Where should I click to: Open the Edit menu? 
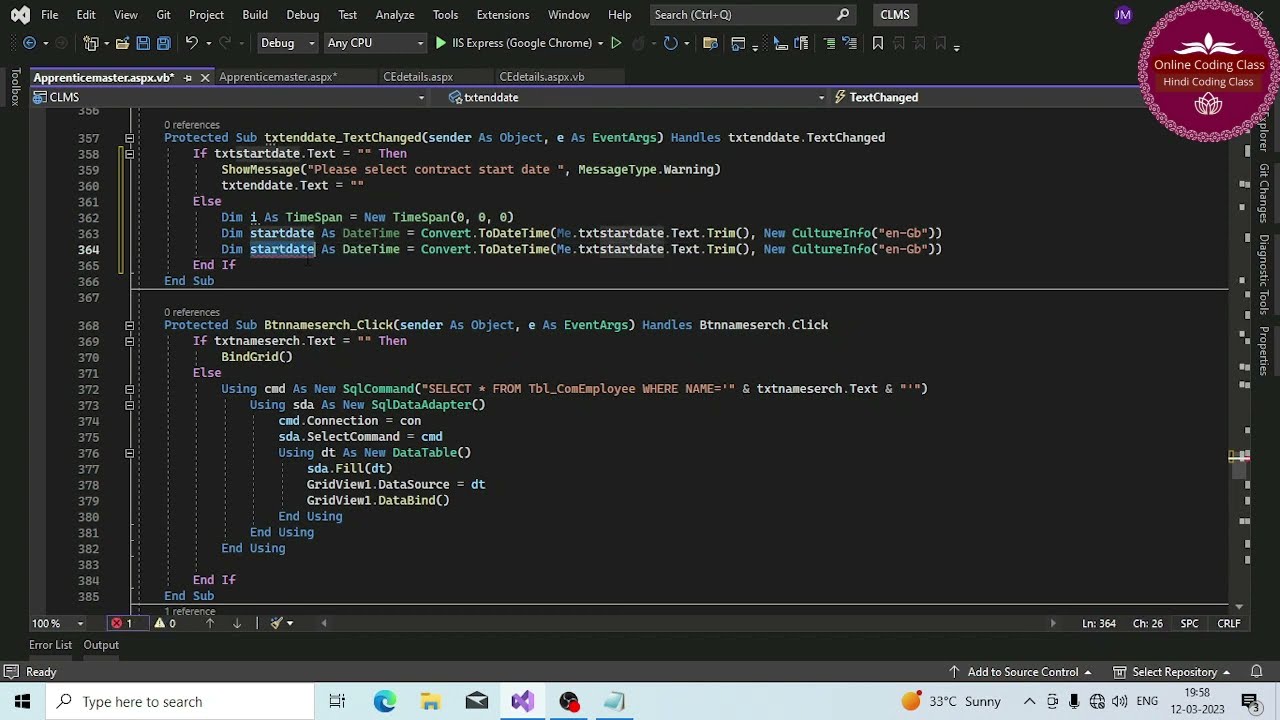click(x=86, y=15)
